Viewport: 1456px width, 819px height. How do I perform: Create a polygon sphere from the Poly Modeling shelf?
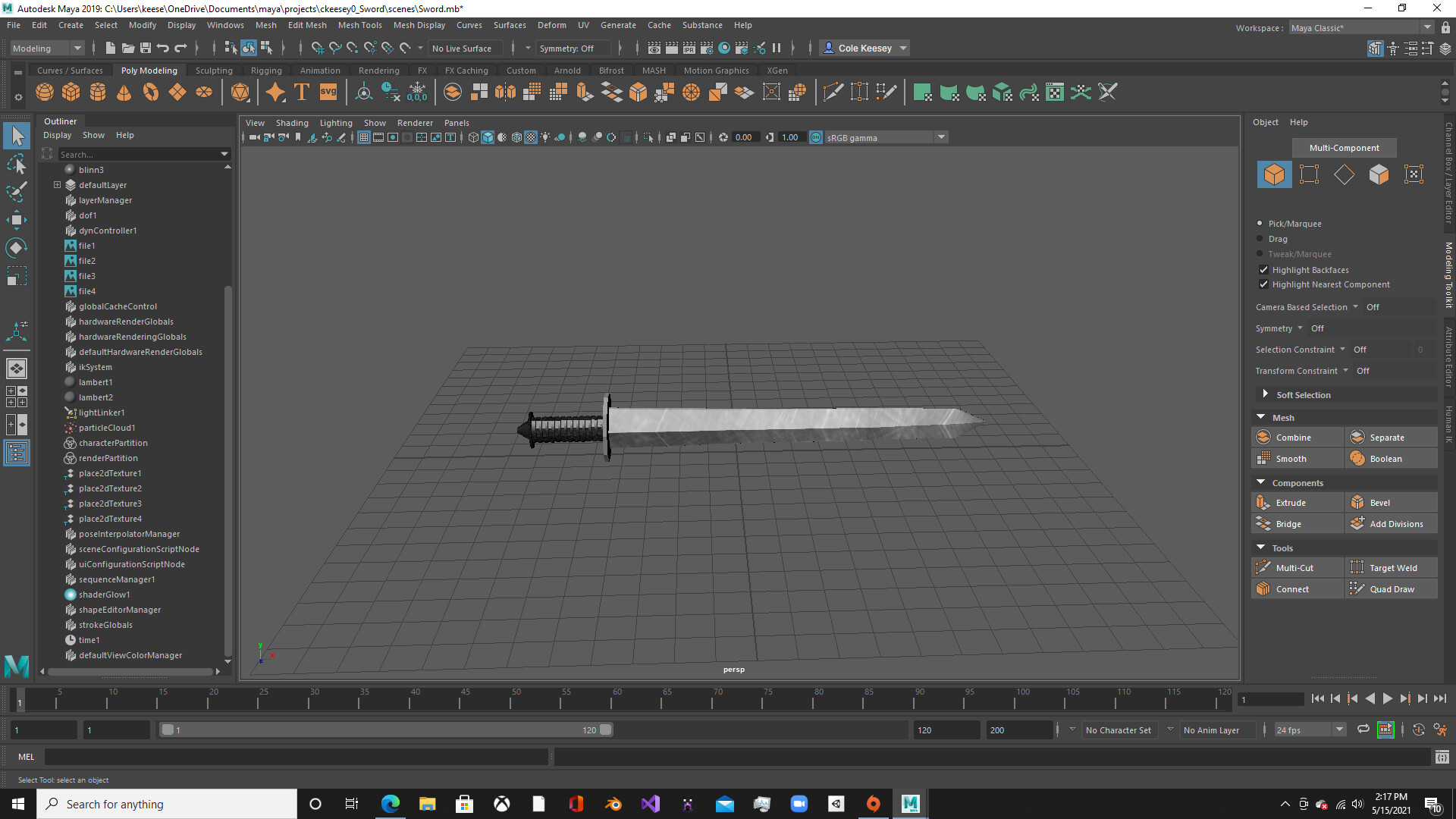(44, 92)
